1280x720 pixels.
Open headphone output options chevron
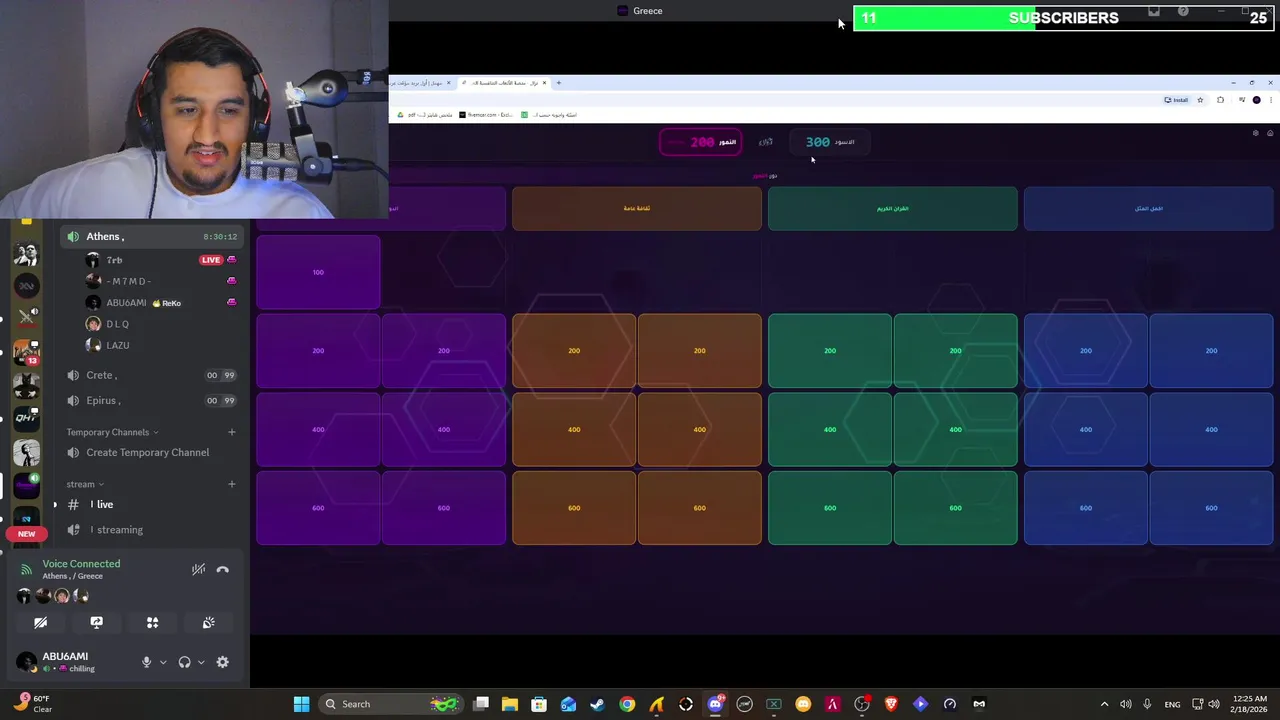201,662
